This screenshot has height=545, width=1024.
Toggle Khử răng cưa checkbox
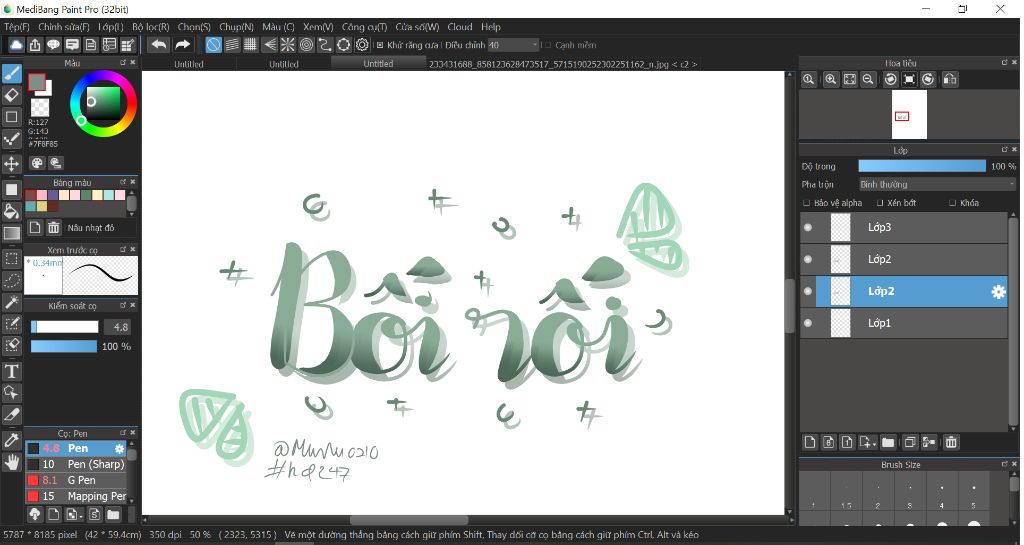click(x=380, y=45)
